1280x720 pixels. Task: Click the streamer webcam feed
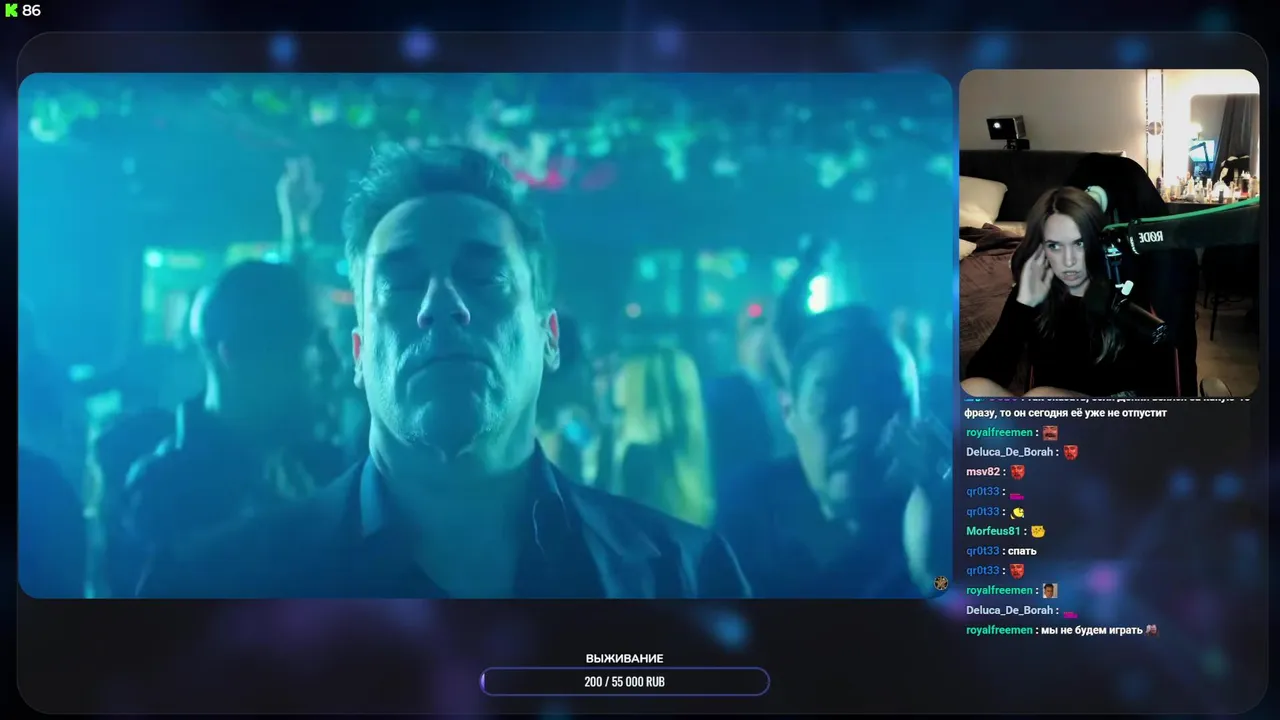coord(1109,232)
